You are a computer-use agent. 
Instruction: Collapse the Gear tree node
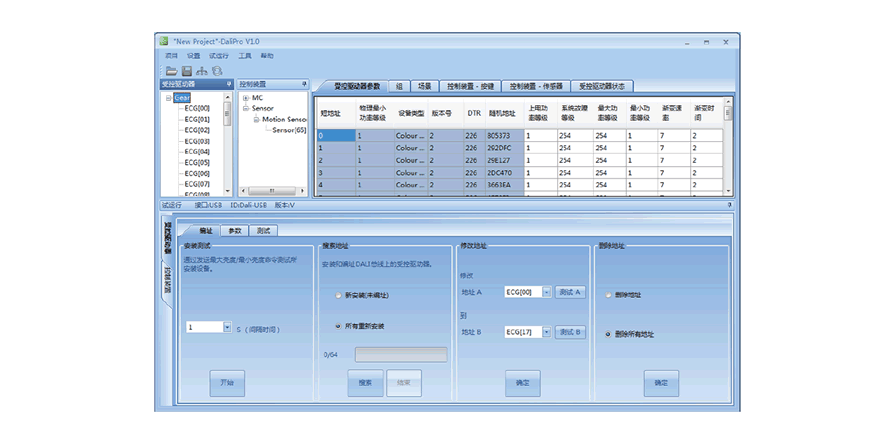pyautogui.click(x=167, y=98)
